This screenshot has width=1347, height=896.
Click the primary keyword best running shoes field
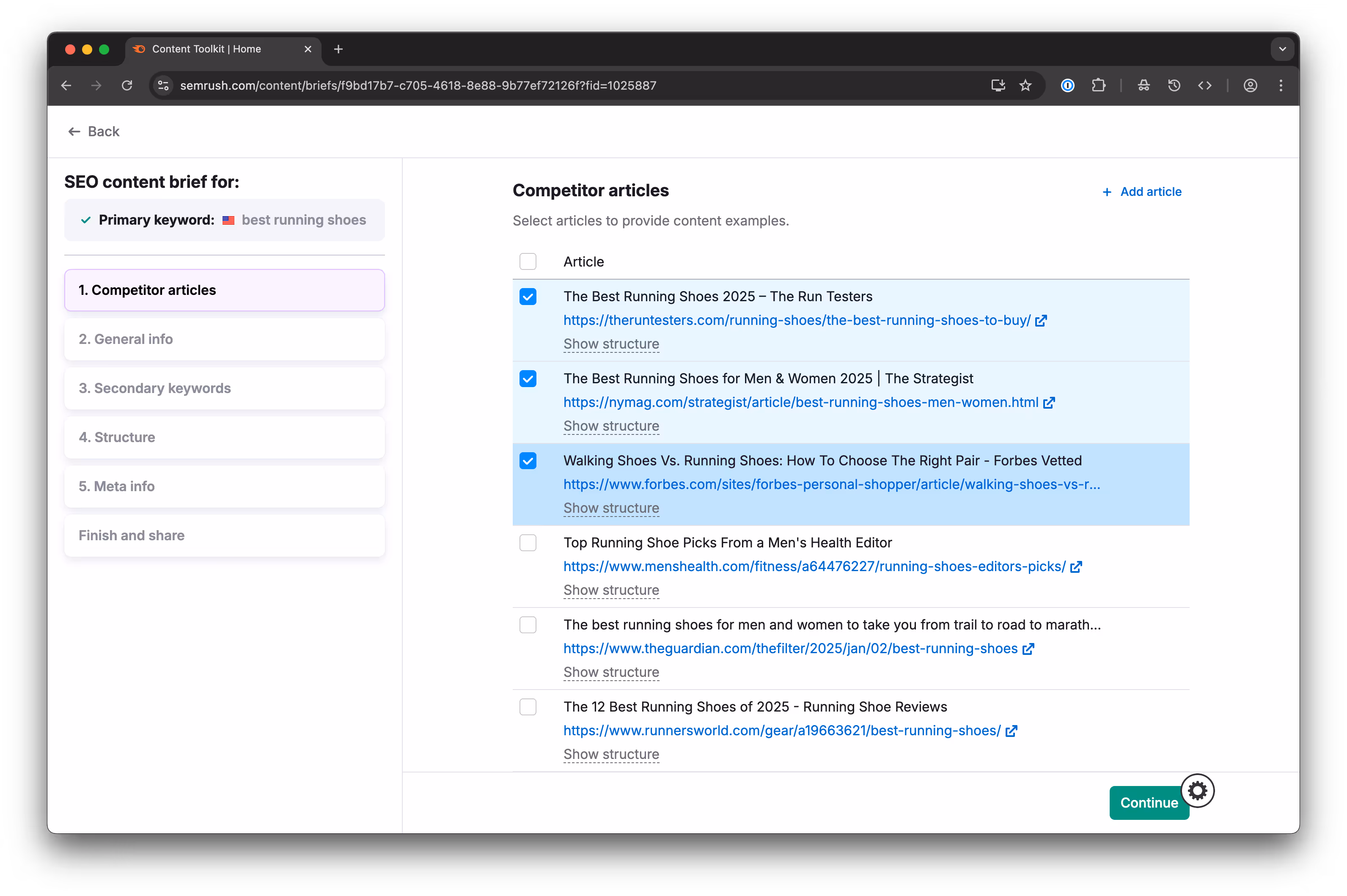pyautogui.click(x=303, y=220)
